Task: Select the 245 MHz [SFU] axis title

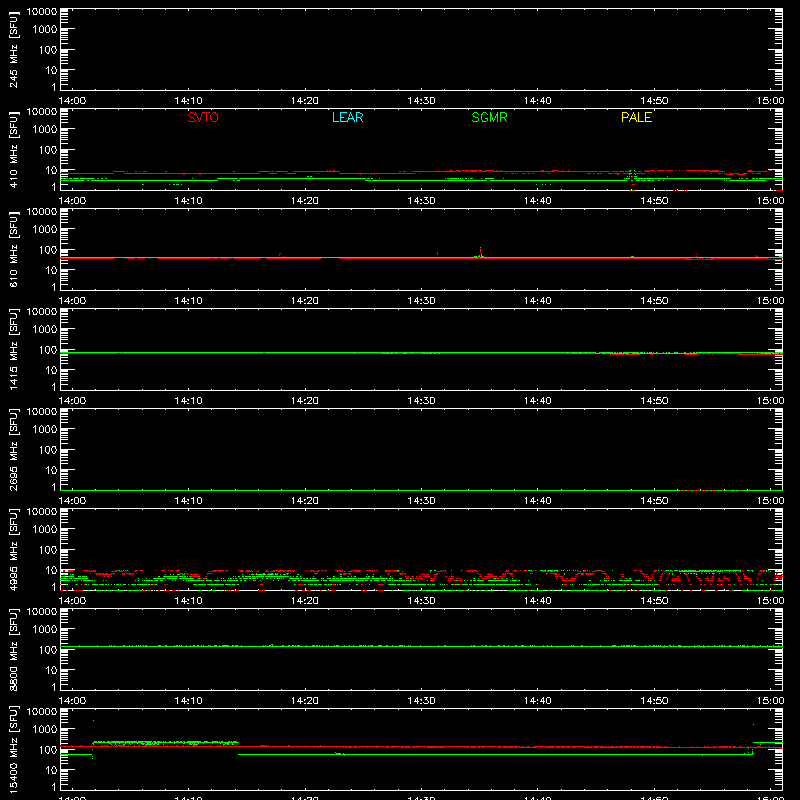Action: [13, 49]
